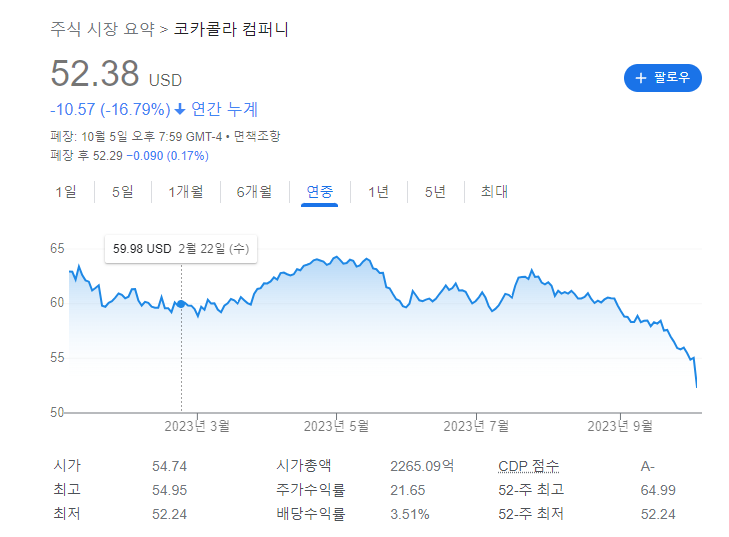Show the 5년 chart range
Image resolution: width=729 pixels, height=537 pixels.
[435, 192]
